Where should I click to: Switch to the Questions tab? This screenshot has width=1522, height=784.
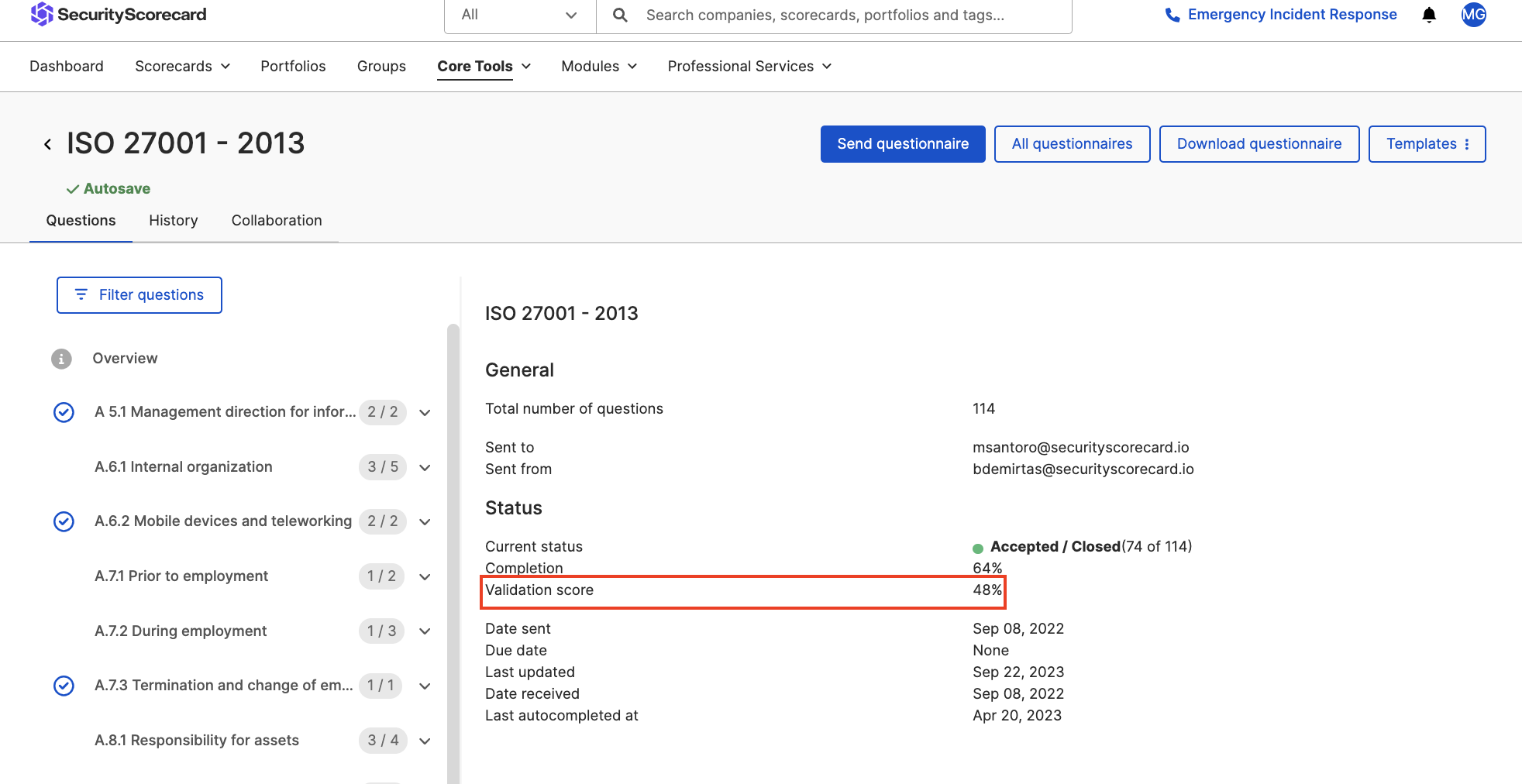click(x=81, y=221)
